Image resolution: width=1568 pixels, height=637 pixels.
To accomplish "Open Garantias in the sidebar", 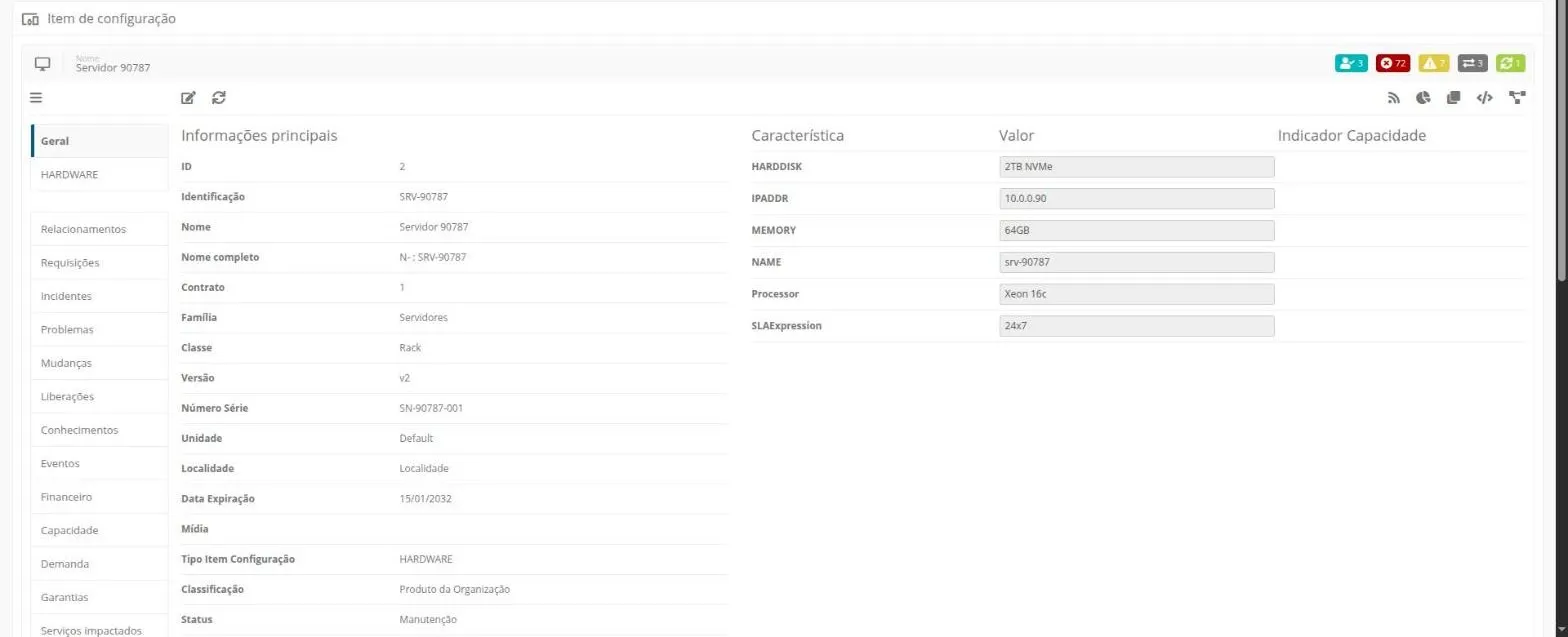I will (x=100, y=598).
